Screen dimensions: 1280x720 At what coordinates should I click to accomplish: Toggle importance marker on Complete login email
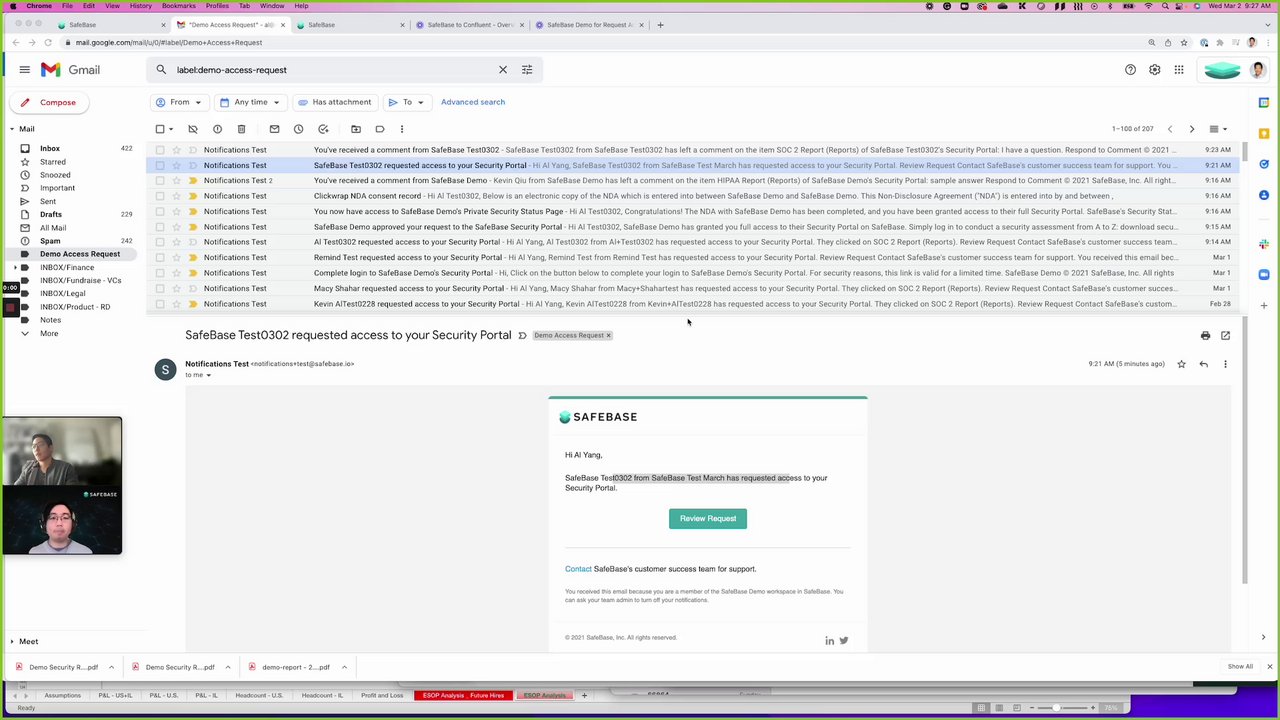193,273
